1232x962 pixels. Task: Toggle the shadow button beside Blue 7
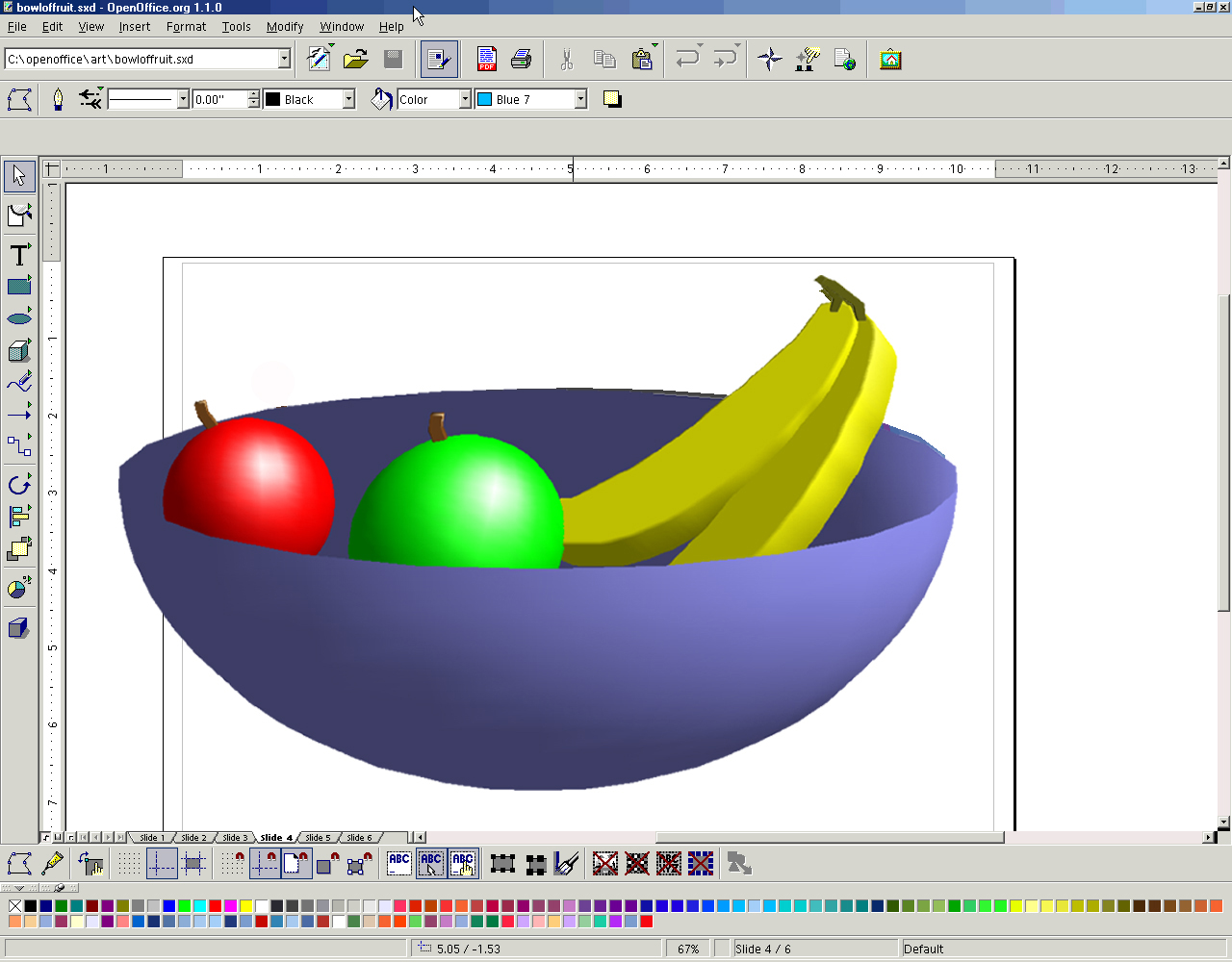pyautogui.click(x=612, y=99)
